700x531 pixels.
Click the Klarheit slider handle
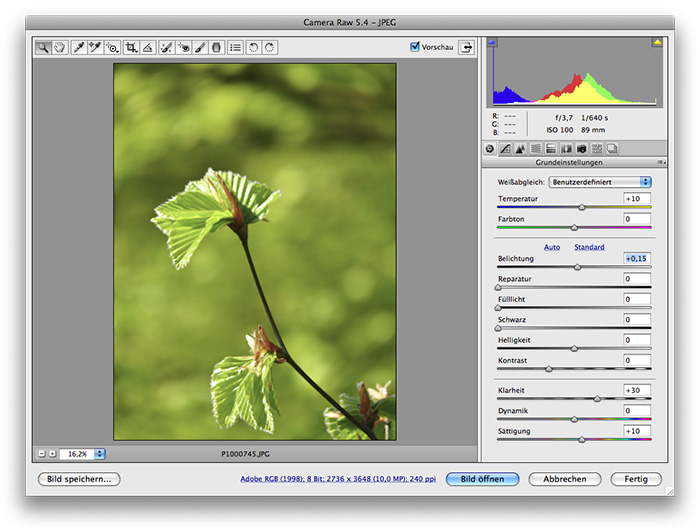[x=598, y=398]
